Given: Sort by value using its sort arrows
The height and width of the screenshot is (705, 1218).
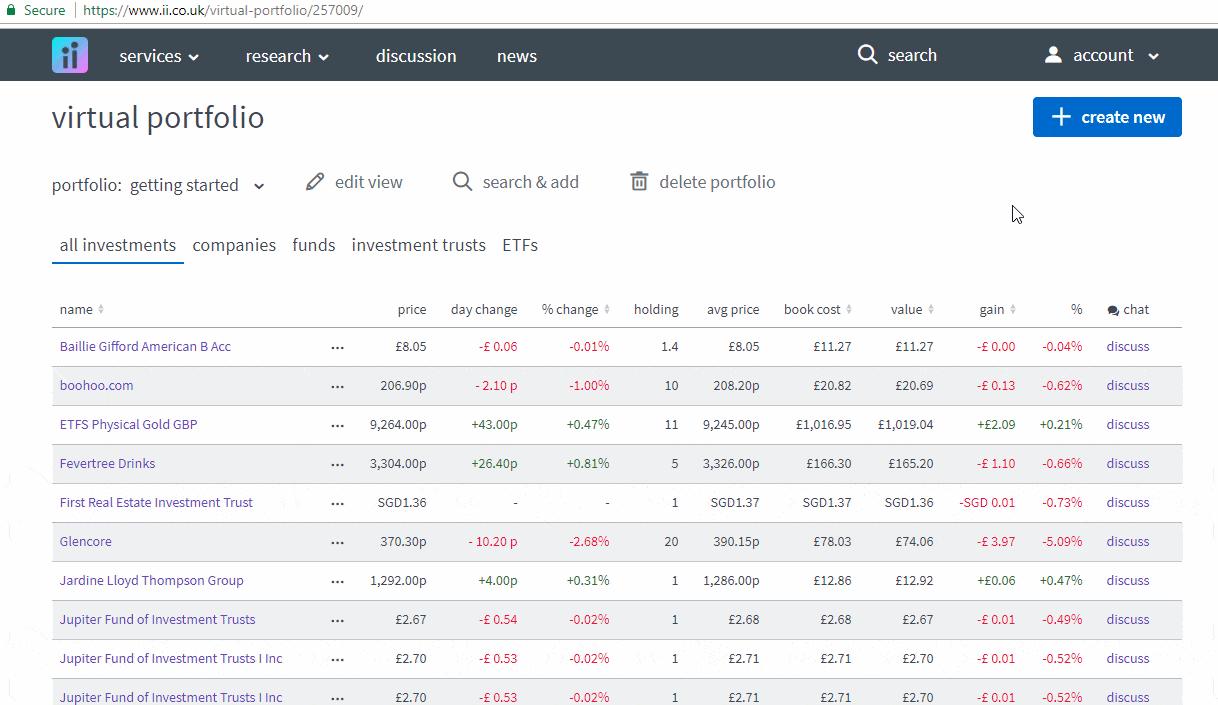Looking at the screenshot, I should click(931, 310).
